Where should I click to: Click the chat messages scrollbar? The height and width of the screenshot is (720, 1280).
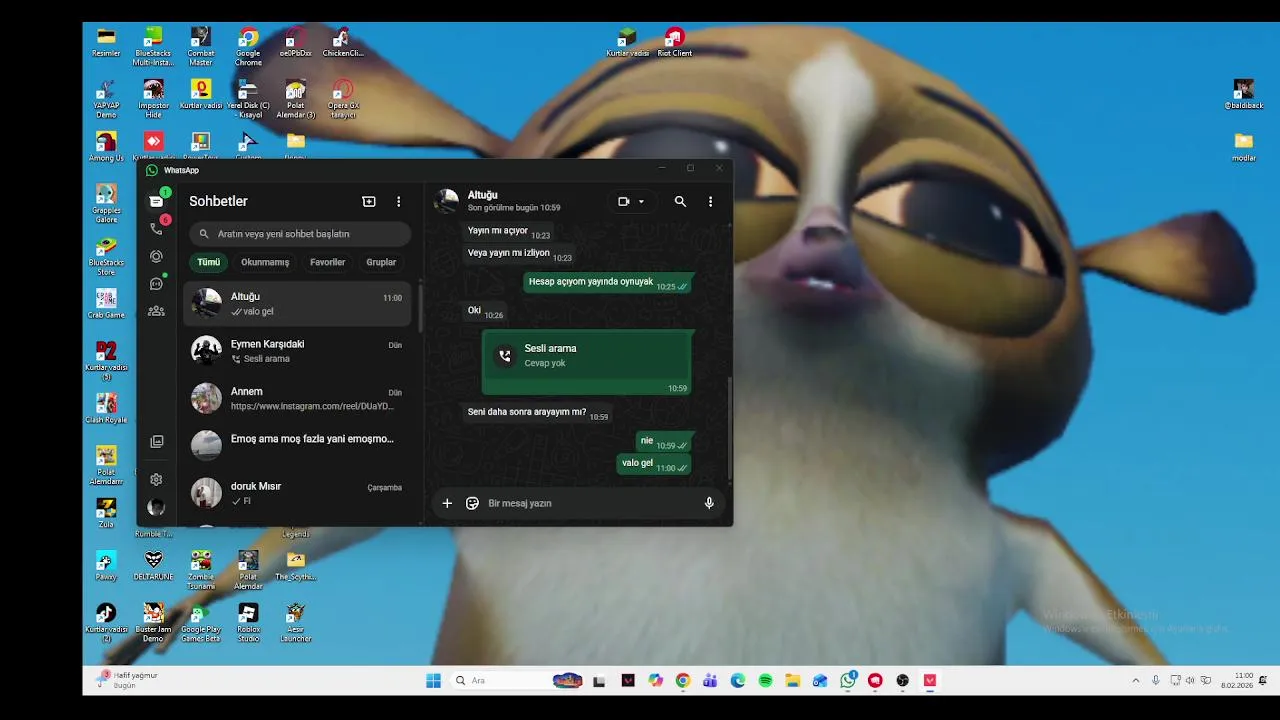pyautogui.click(x=729, y=427)
